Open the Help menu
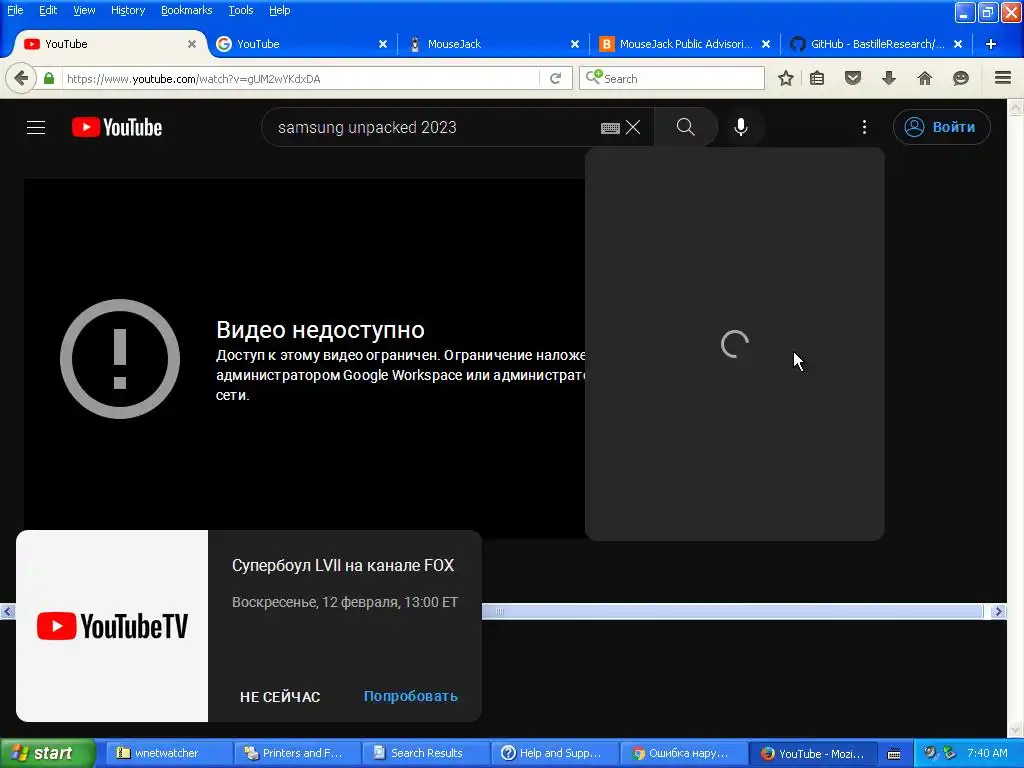The width and height of the screenshot is (1024, 768). (x=280, y=10)
